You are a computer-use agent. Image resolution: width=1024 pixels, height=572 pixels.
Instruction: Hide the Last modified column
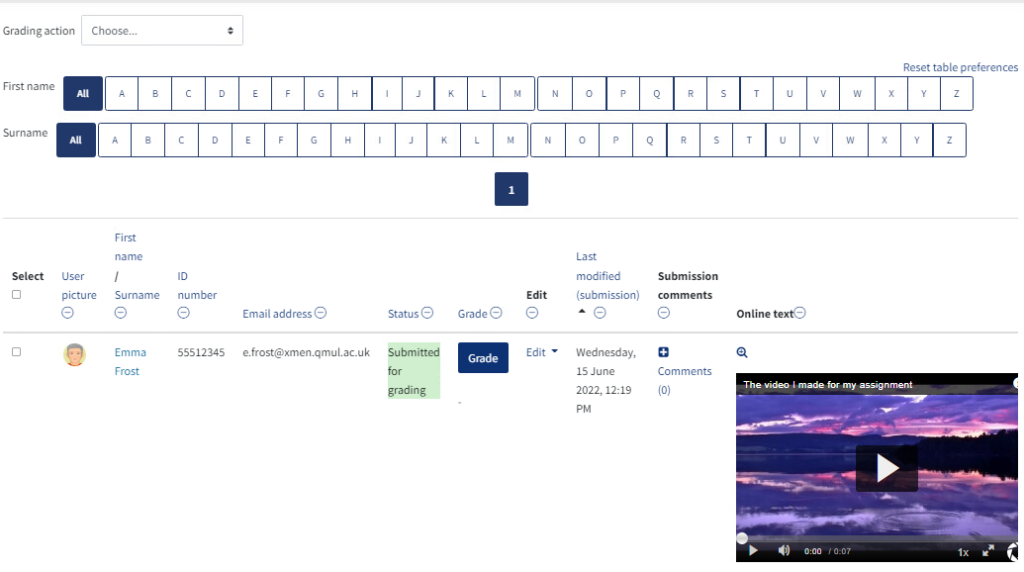coord(600,313)
